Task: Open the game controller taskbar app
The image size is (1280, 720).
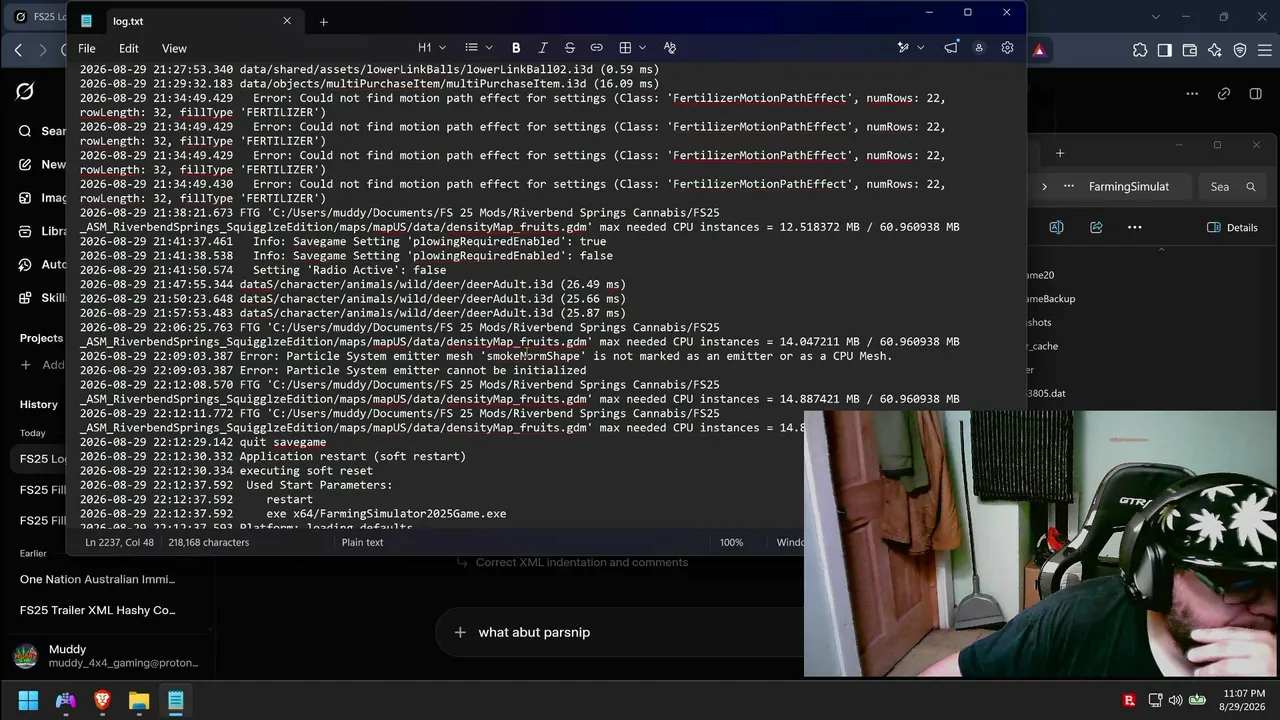Action: coord(65,700)
